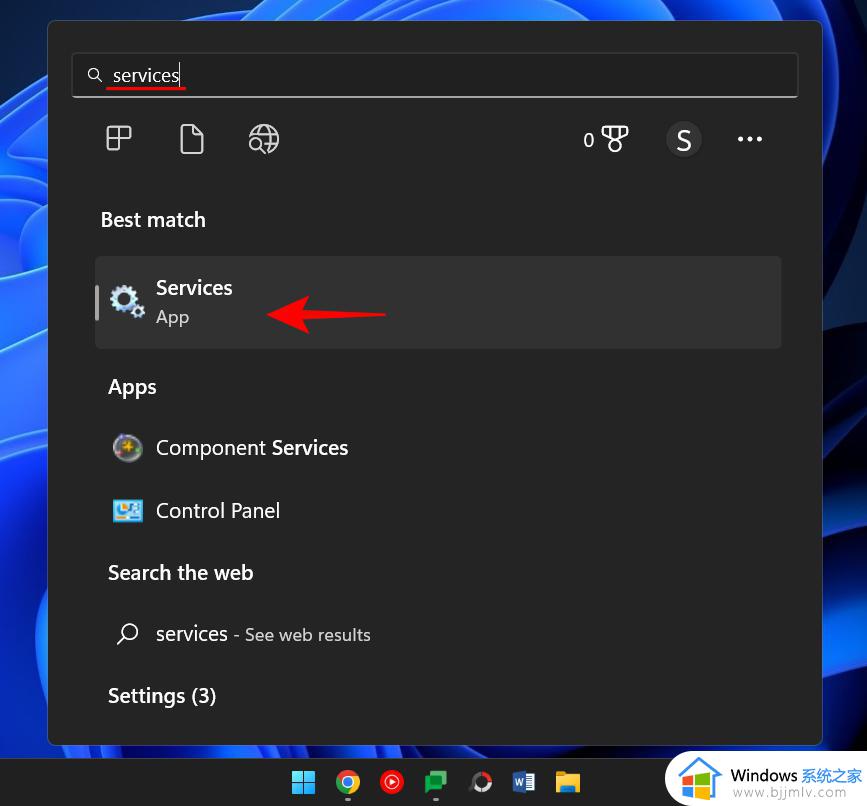Expand the Settings (3) section
This screenshot has height=806, width=867.
tap(162, 696)
